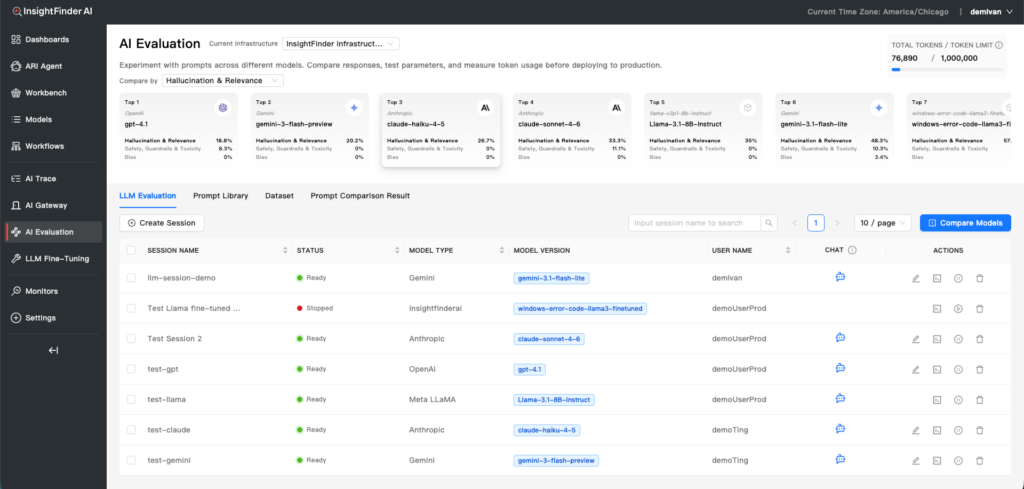Click the session name search field
Image resolution: width=1024 pixels, height=489 pixels.
tap(695, 223)
